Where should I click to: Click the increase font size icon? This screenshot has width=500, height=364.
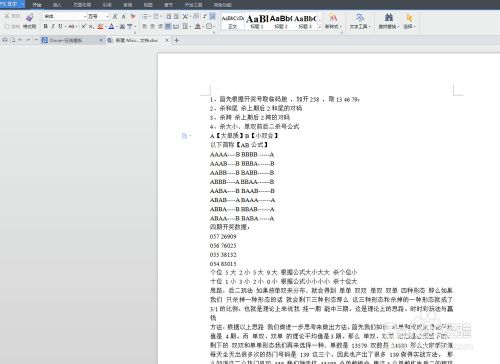[115, 16]
